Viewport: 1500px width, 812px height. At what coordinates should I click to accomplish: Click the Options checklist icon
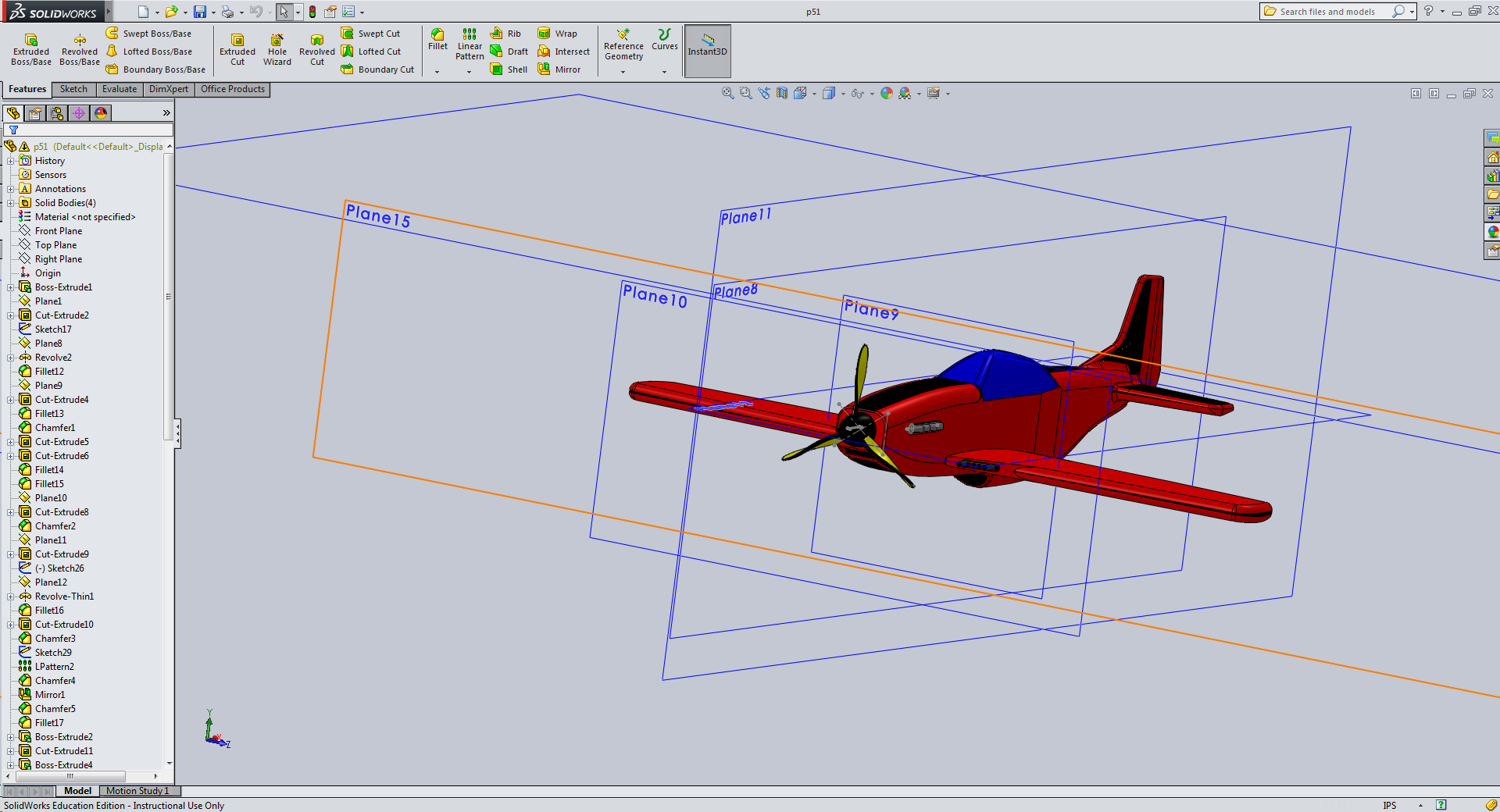click(x=348, y=12)
